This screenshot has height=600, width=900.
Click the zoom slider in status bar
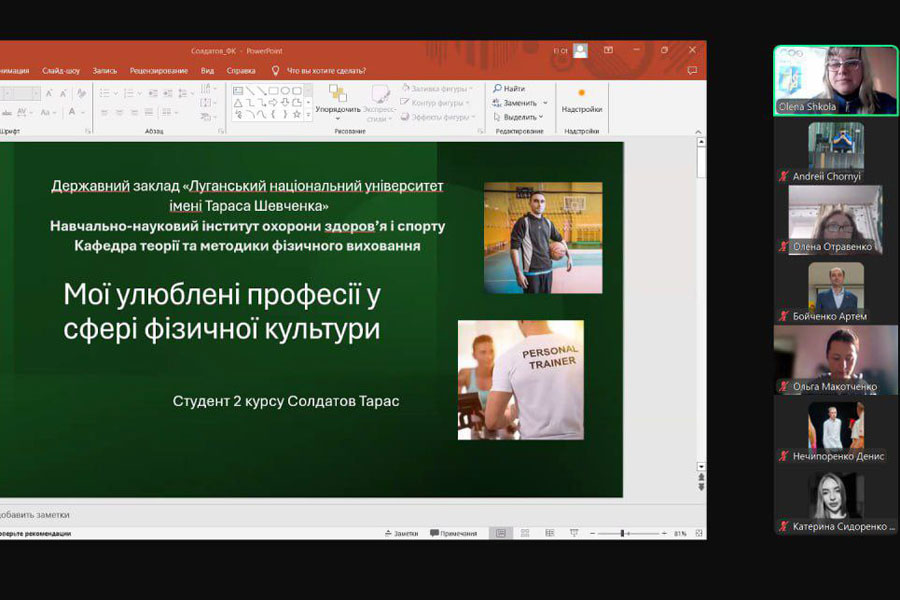(623, 534)
